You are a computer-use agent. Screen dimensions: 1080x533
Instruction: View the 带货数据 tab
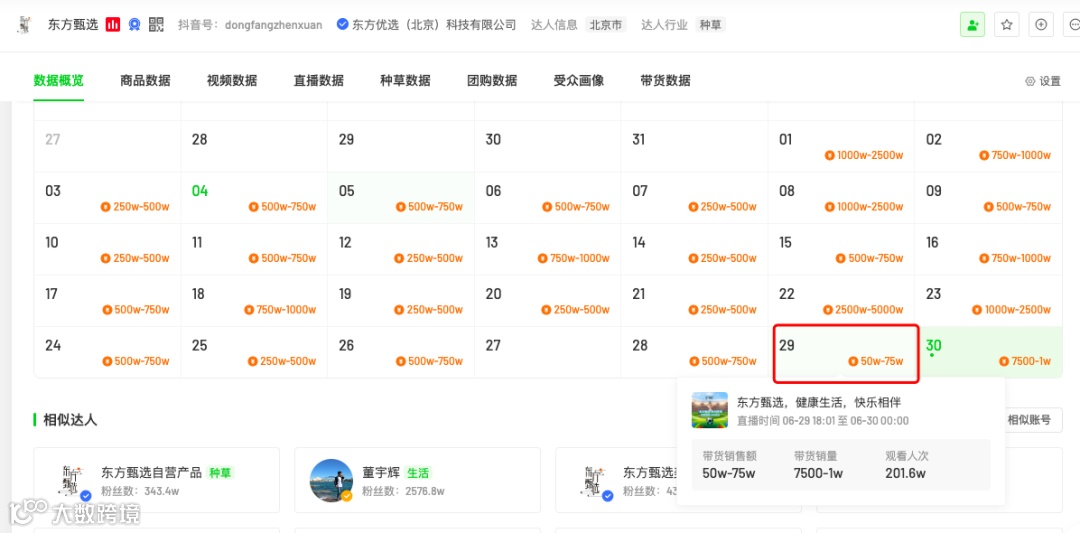point(665,81)
